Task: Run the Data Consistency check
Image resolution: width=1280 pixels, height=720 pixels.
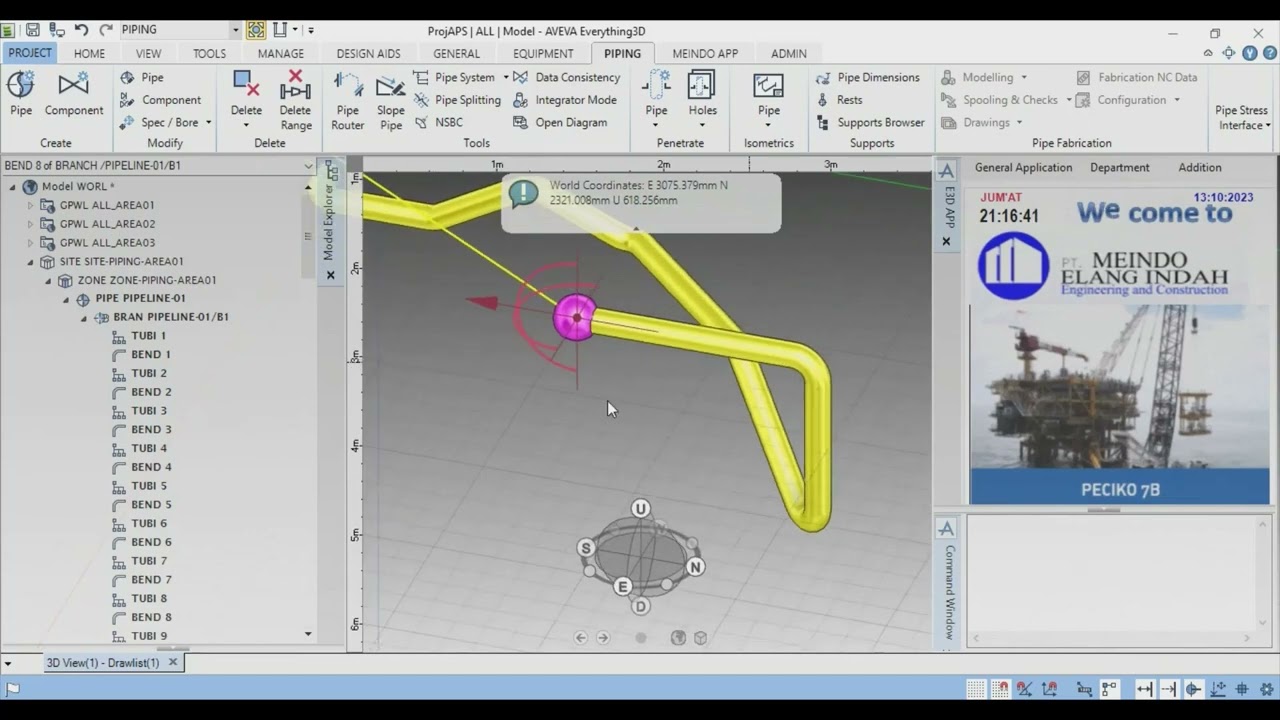Action: (x=567, y=77)
